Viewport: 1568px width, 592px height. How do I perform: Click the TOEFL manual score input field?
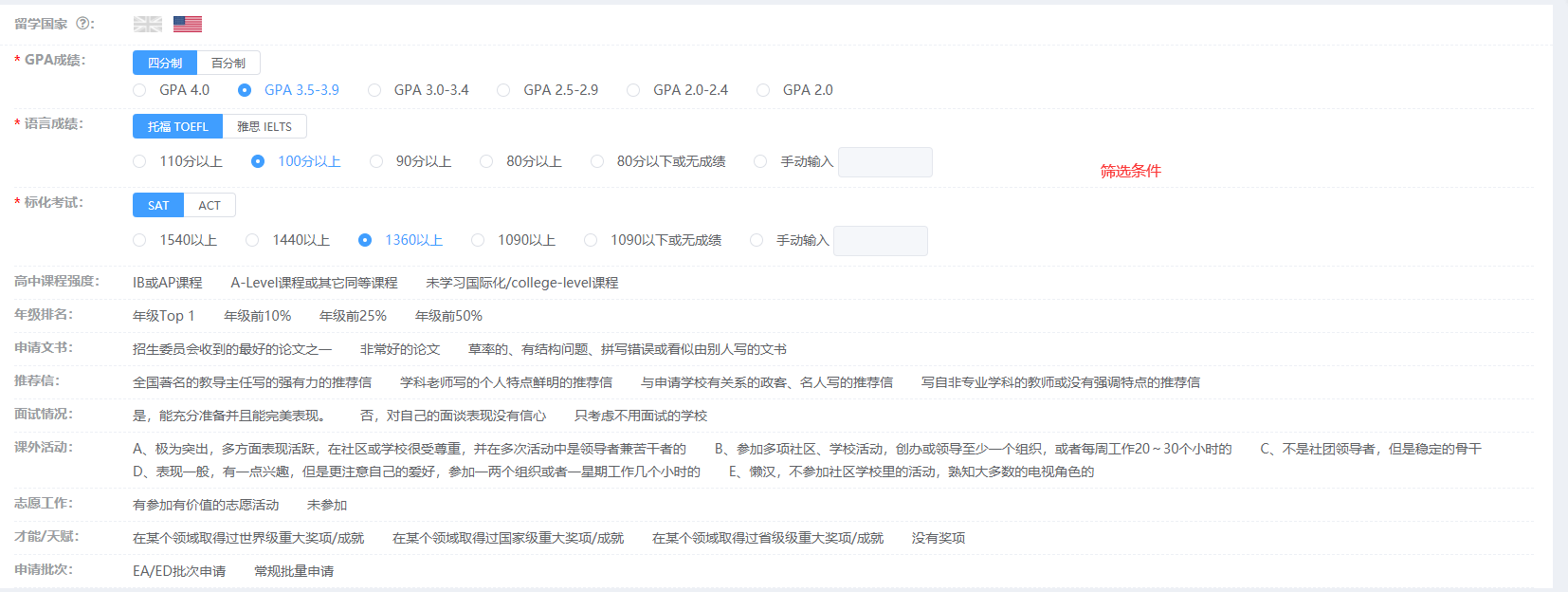pyautogui.click(x=885, y=162)
